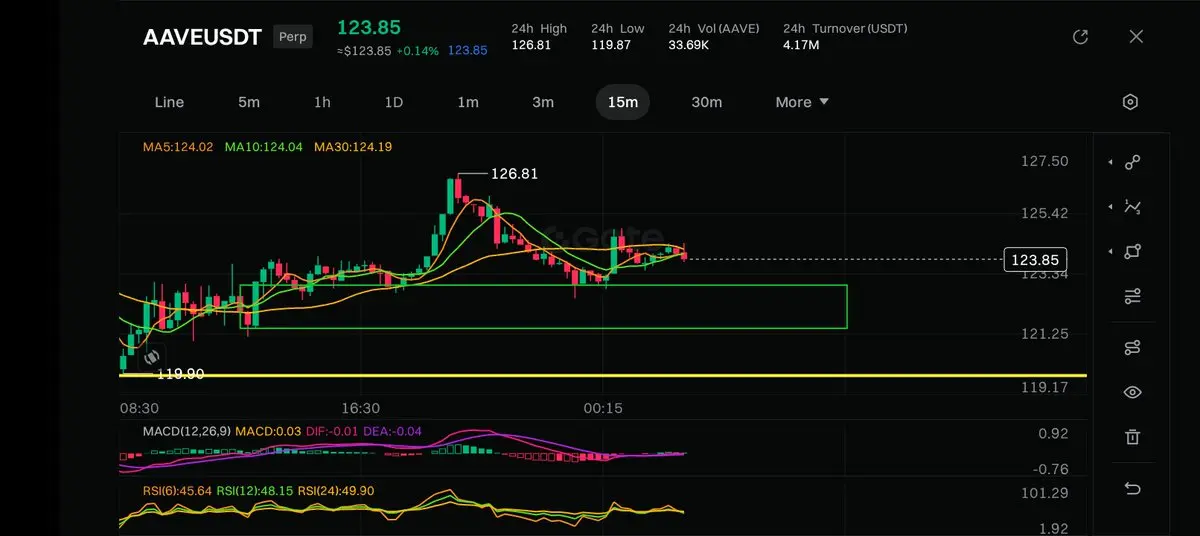Toggle drawings visibility eye icon
The height and width of the screenshot is (536, 1200).
pyautogui.click(x=1133, y=392)
